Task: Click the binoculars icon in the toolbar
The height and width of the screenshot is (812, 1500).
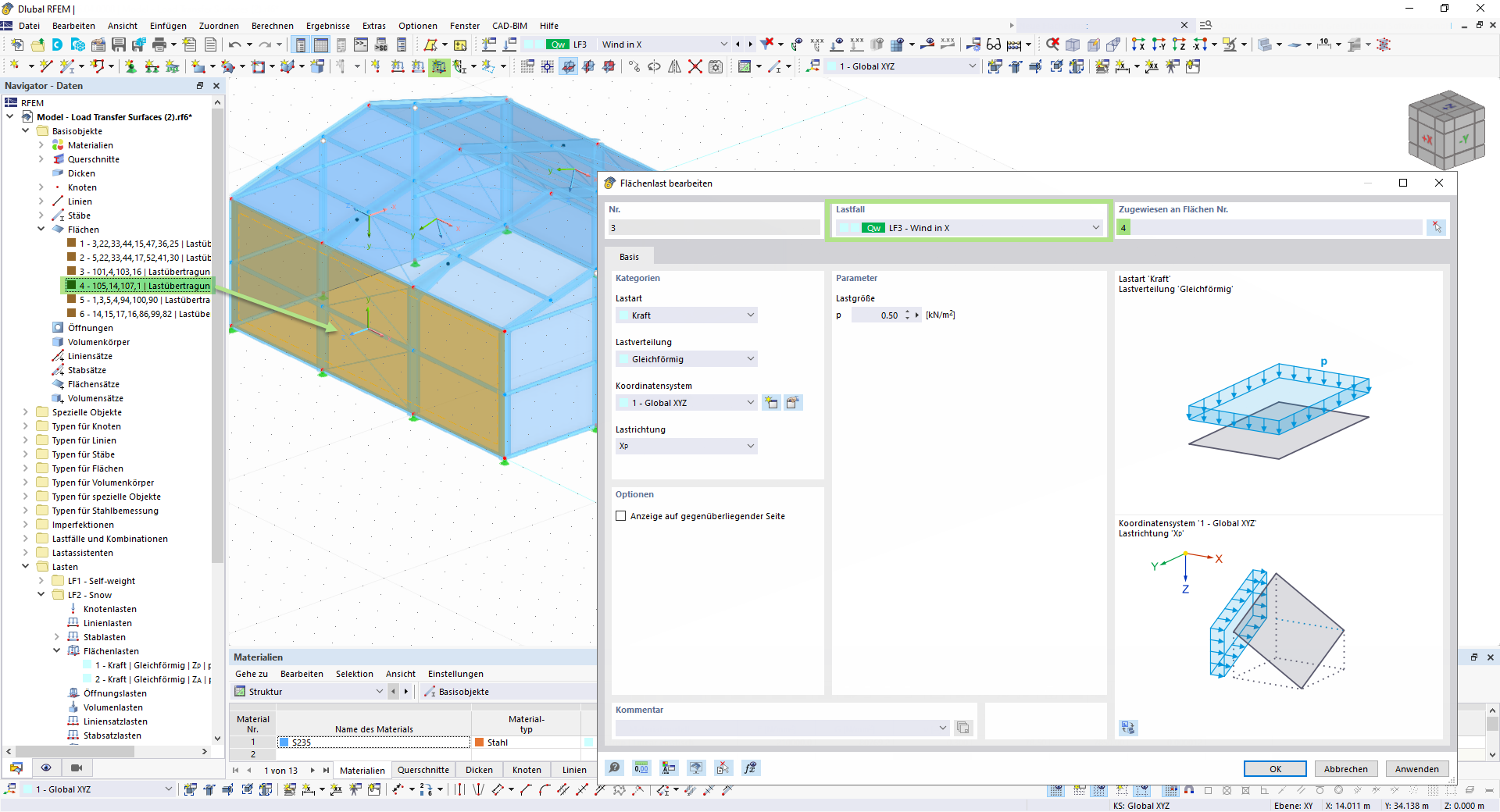Action: click(x=994, y=45)
